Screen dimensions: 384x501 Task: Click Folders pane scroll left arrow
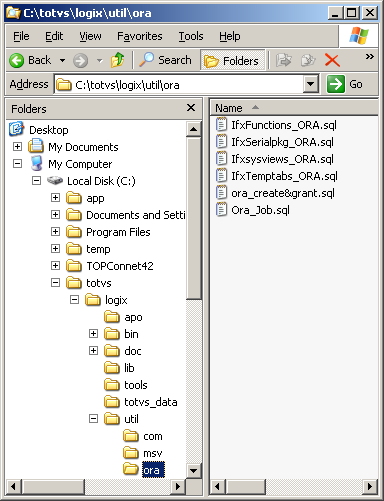coord(14,486)
